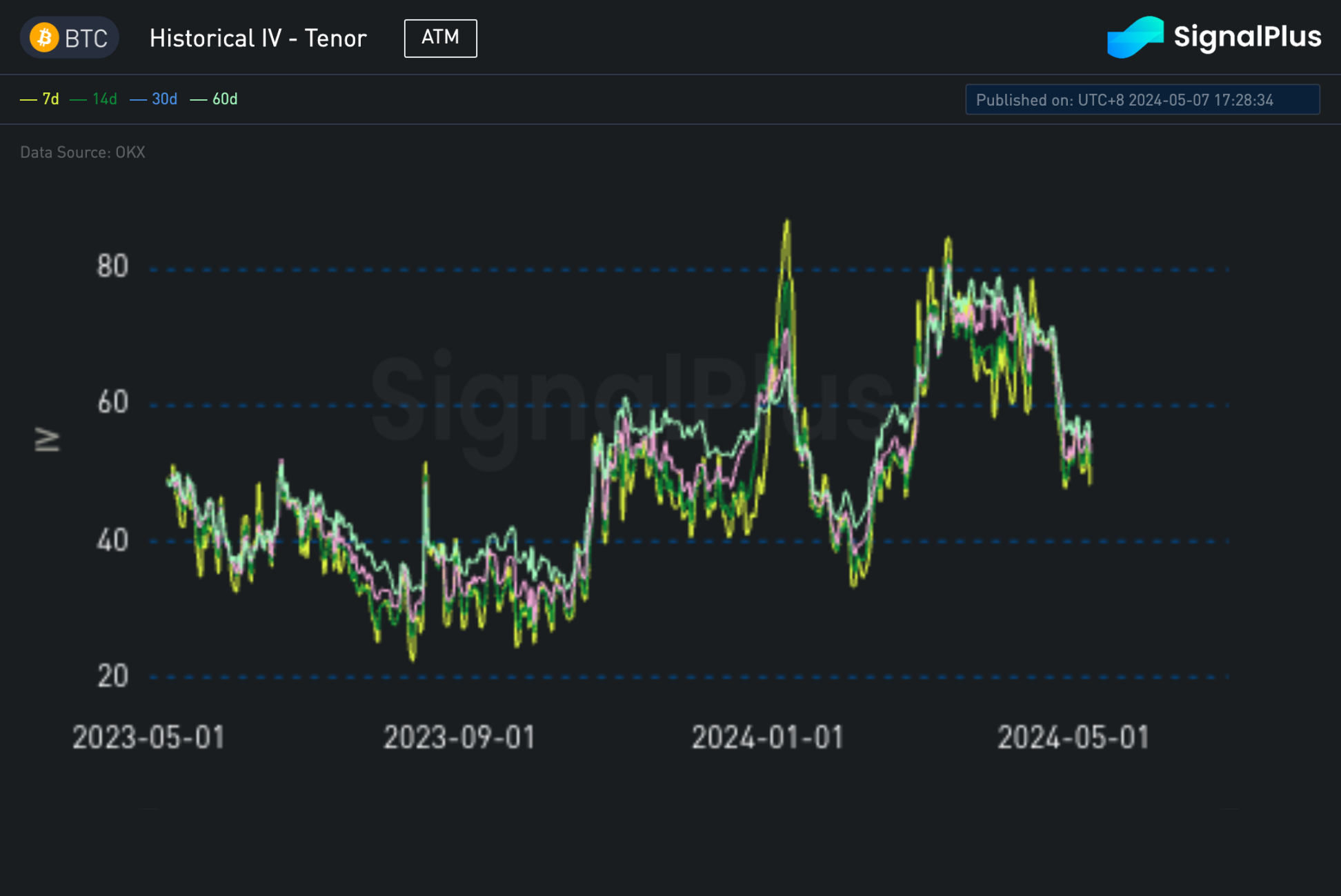This screenshot has width=1341, height=896.
Task: Click the 2024-01-01 date label
Action: [768, 737]
